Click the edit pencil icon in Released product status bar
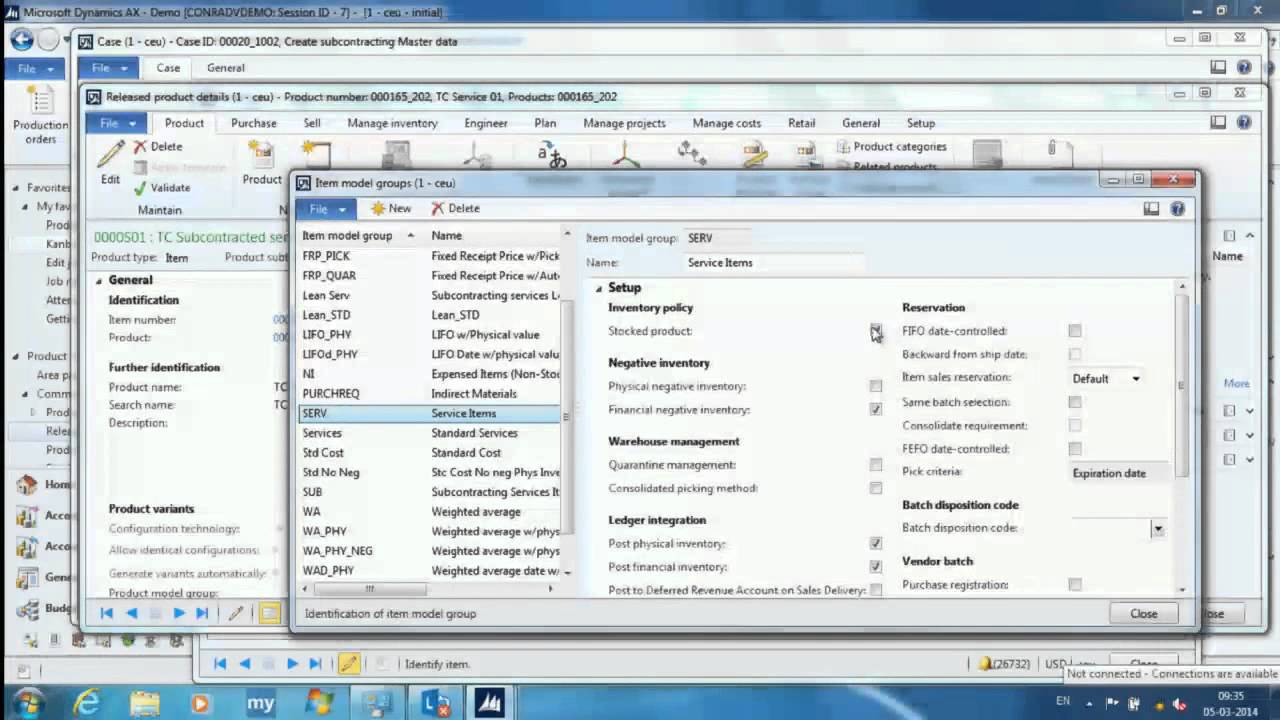The width and height of the screenshot is (1280, 720). 236,613
